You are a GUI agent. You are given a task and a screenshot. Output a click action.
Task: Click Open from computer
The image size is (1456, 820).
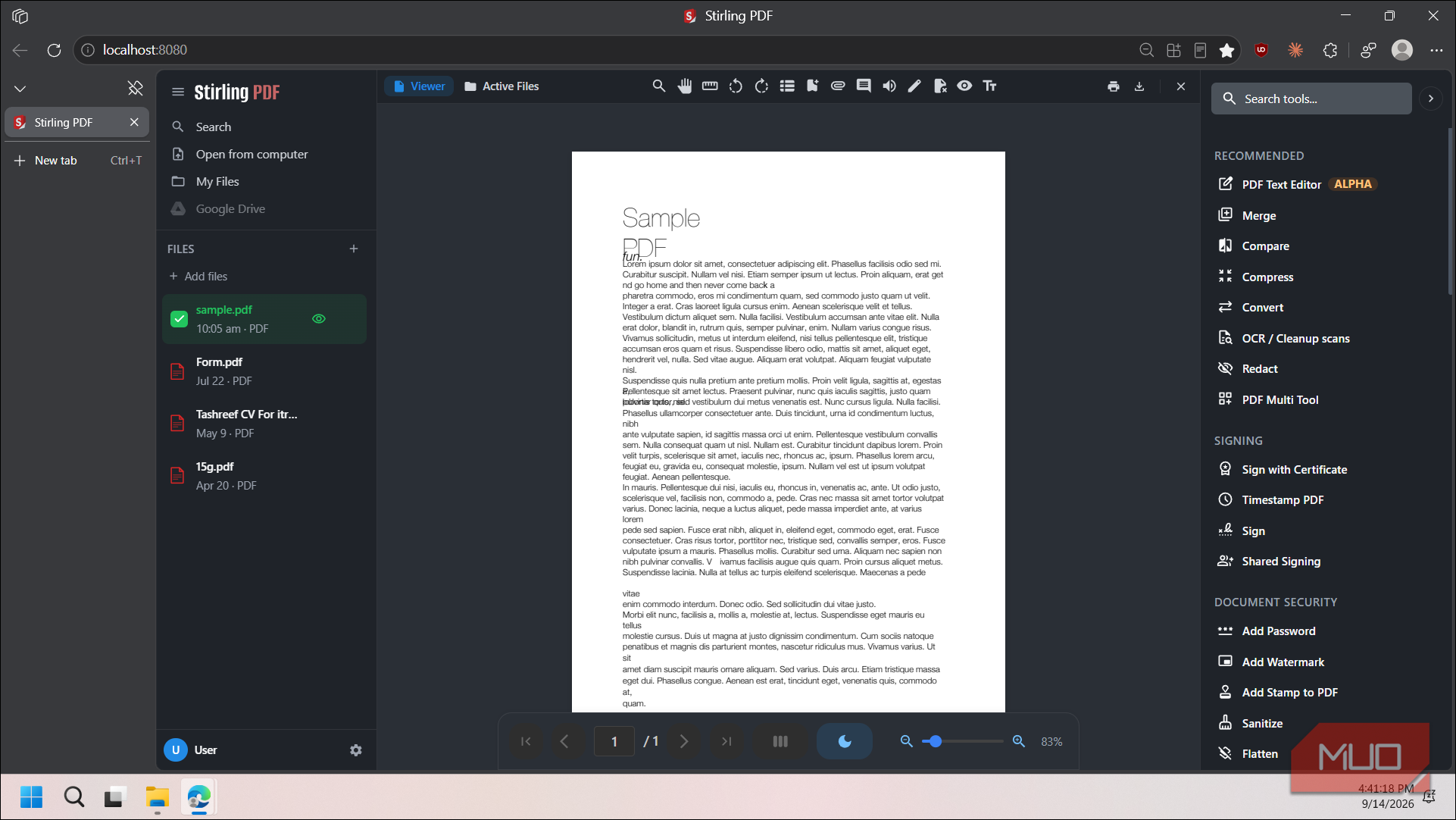(252, 155)
